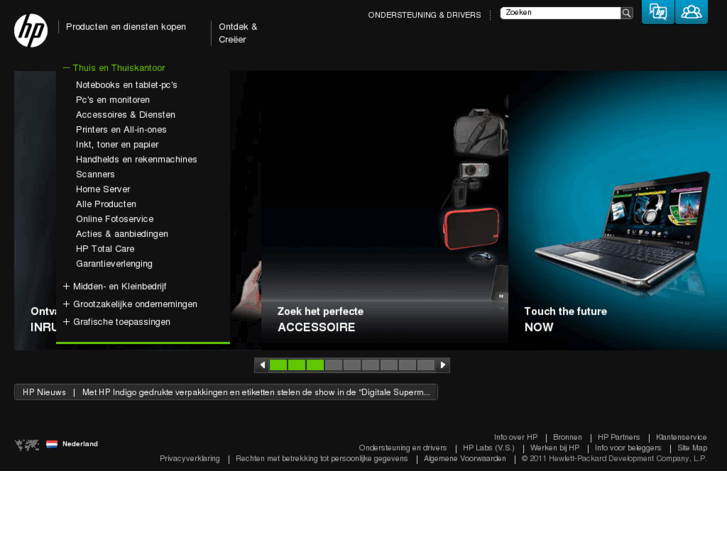Select Printers en All-in-ones
Image resolution: width=727 pixels, height=545 pixels.
tap(121, 129)
